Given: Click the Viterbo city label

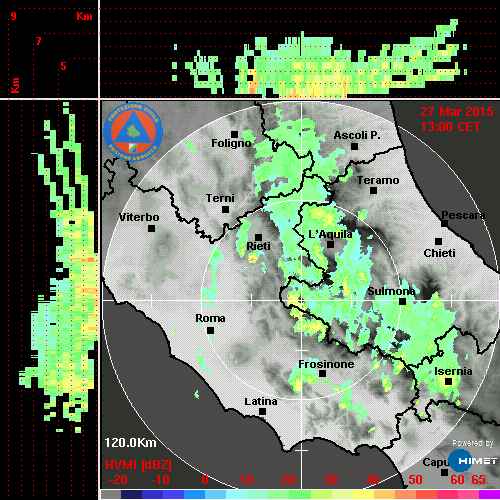Looking at the screenshot, I should 139,217.
